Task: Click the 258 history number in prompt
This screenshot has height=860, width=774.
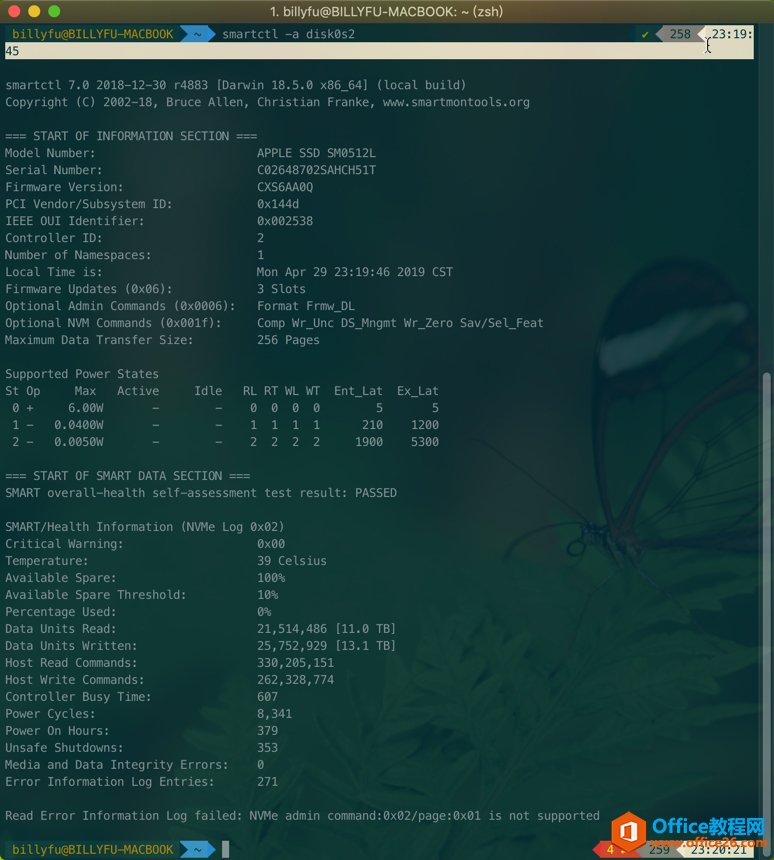Action: click(680, 34)
